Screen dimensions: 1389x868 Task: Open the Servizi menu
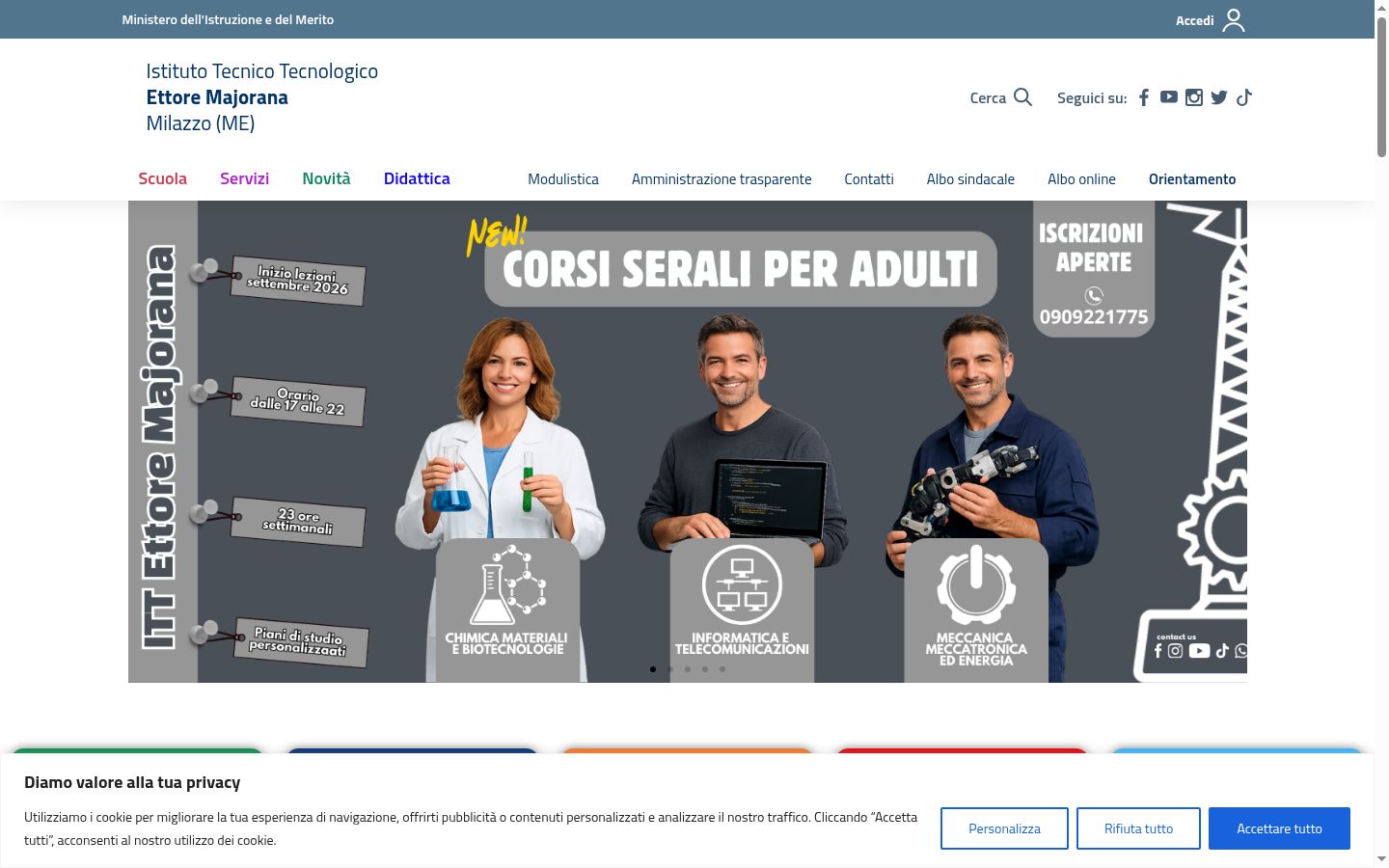click(244, 178)
